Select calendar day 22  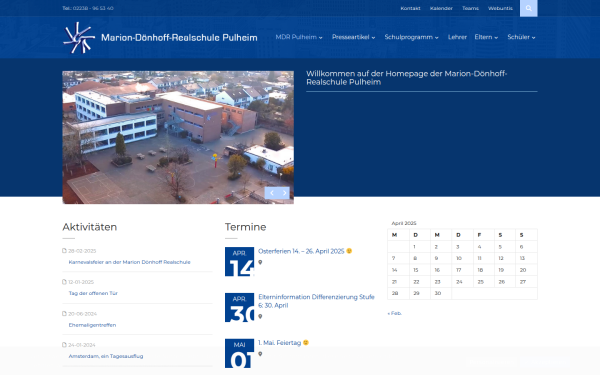pos(416,282)
